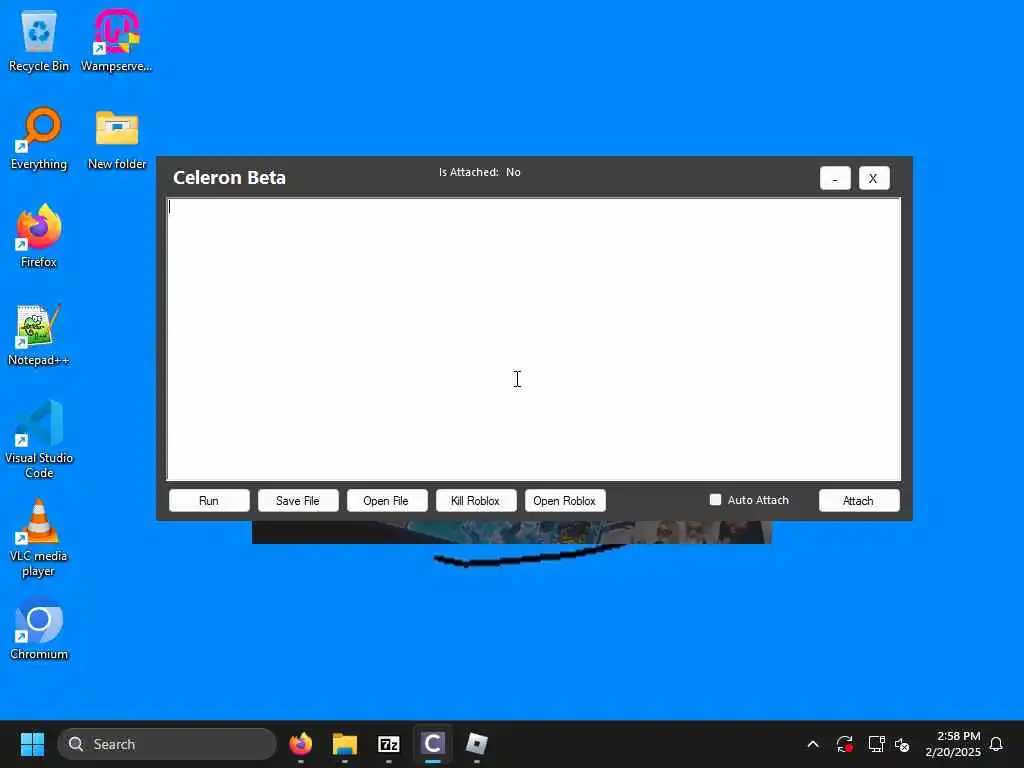Image resolution: width=1024 pixels, height=768 pixels.
Task: Open Recycle Bin desktop icon
Action: [x=39, y=40]
